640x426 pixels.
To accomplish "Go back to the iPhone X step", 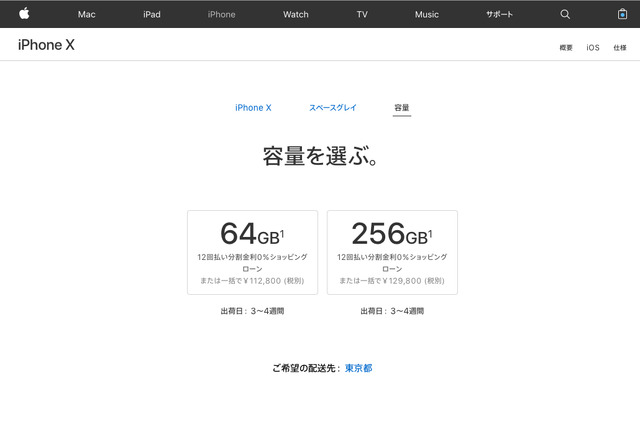I will 253,108.
